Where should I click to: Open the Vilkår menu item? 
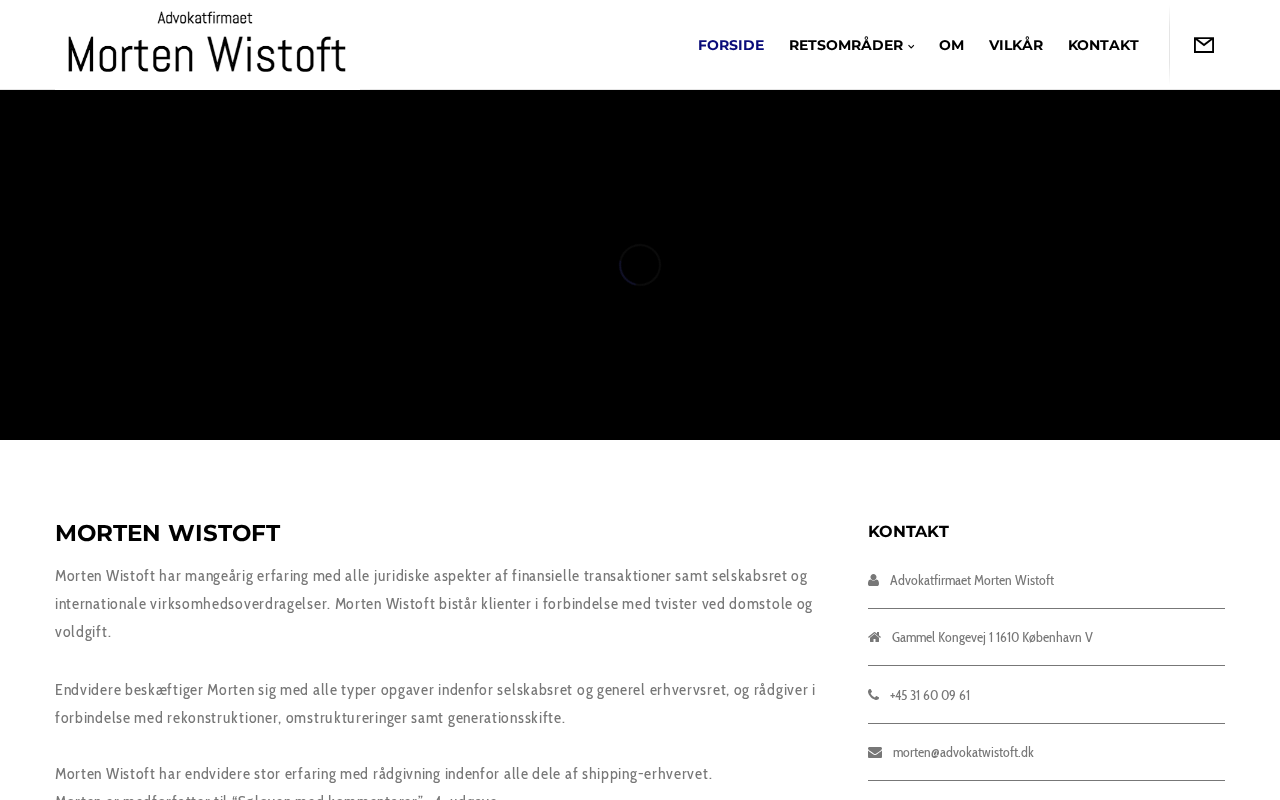(x=1016, y=45)
